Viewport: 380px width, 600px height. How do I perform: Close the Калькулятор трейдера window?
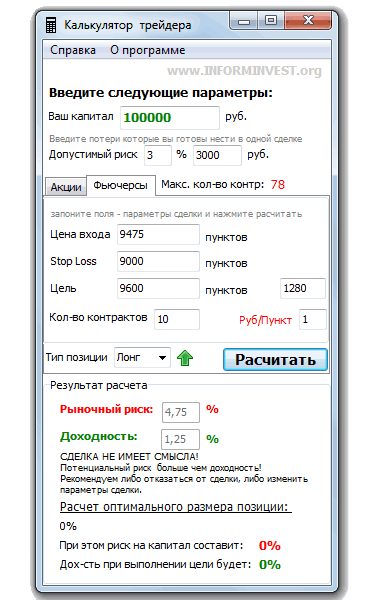(x=308, y=20)
